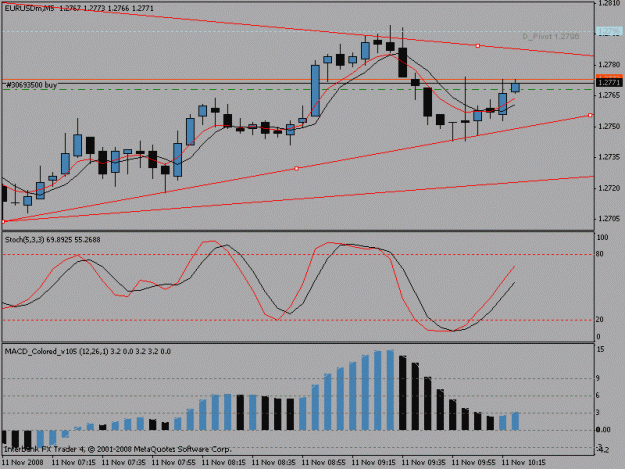This screenshot has height=469, width=625.
Task: Select anchor point on descending upper trendline
Action: [x=478, y=46]
